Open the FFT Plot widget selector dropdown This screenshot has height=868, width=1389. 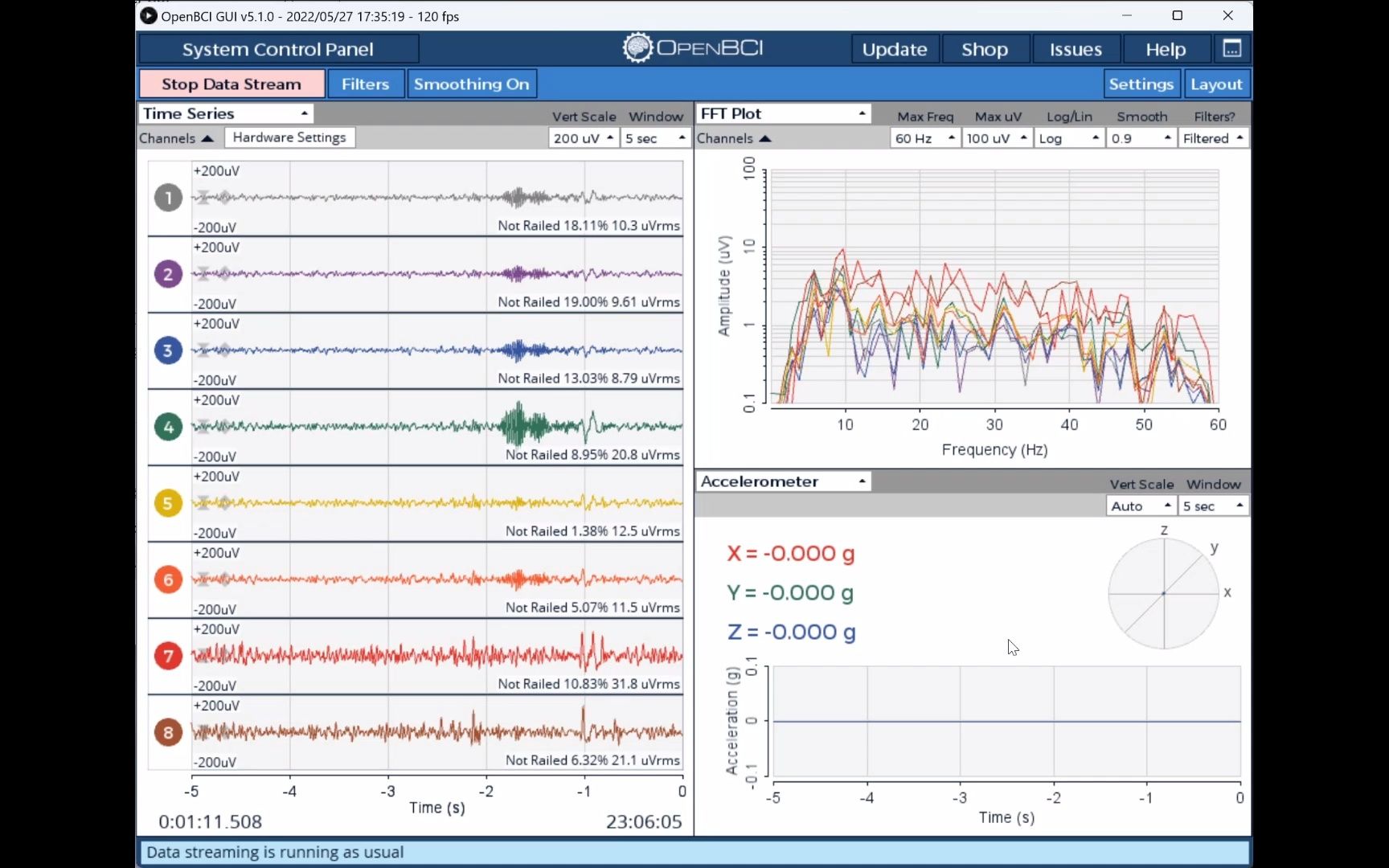point(783,113)
